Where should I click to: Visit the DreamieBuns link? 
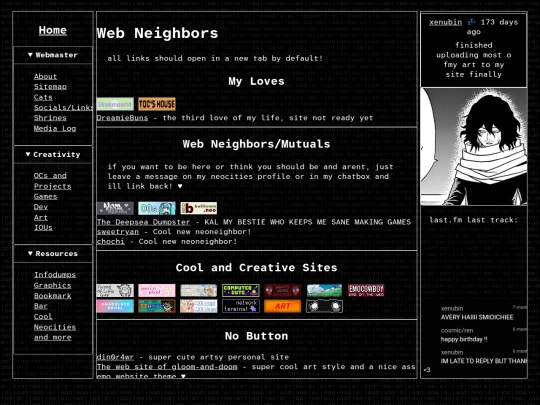click(x=122, y=118)
